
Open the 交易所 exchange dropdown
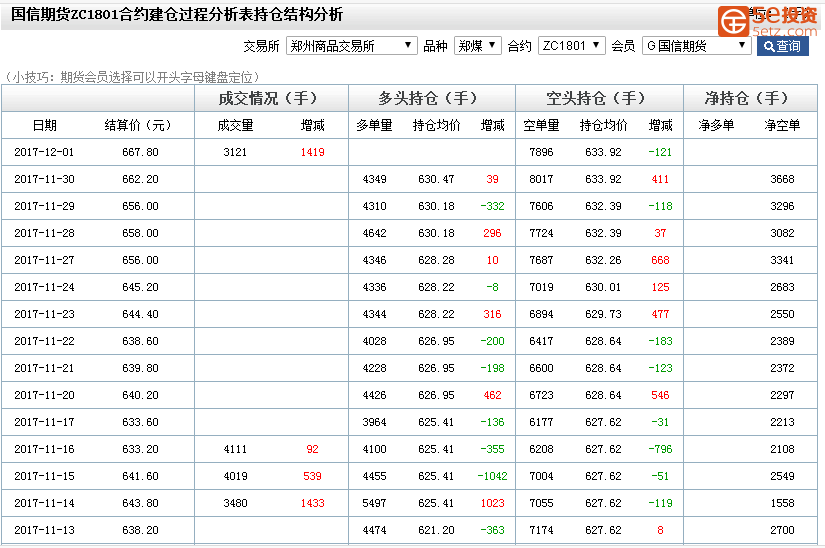pyautogui.click(x=351, y=46)
